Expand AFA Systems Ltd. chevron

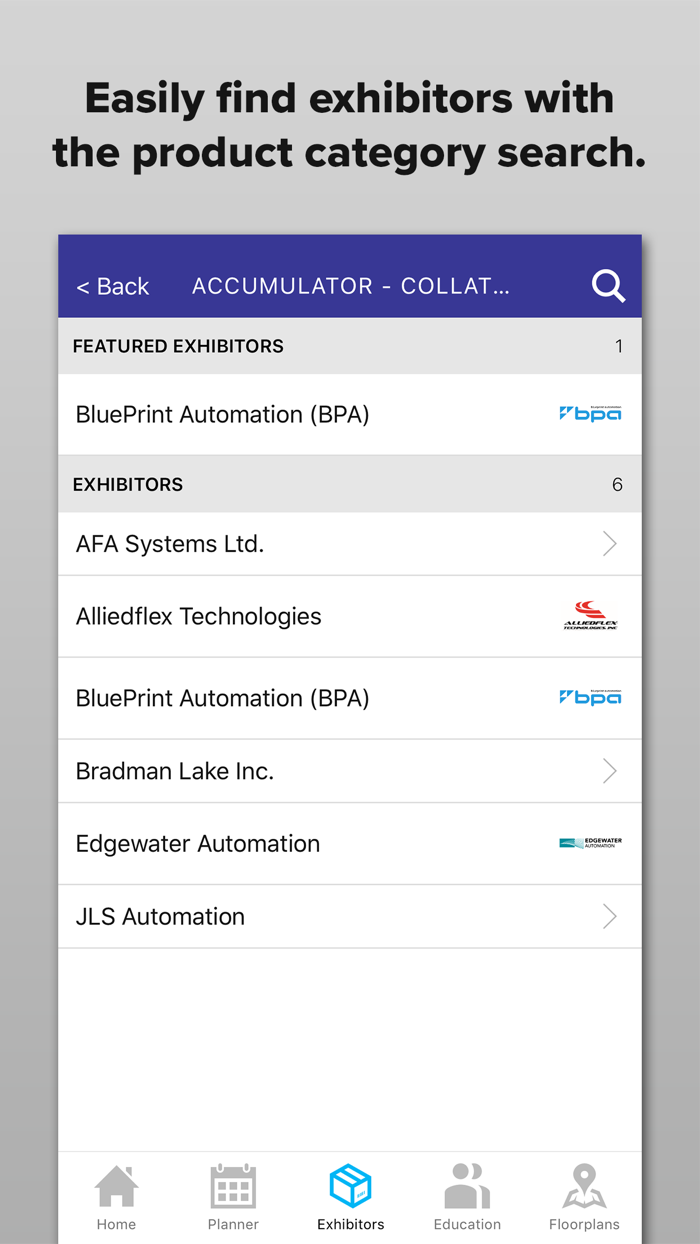pyautogui.click(x=609, y=544)
